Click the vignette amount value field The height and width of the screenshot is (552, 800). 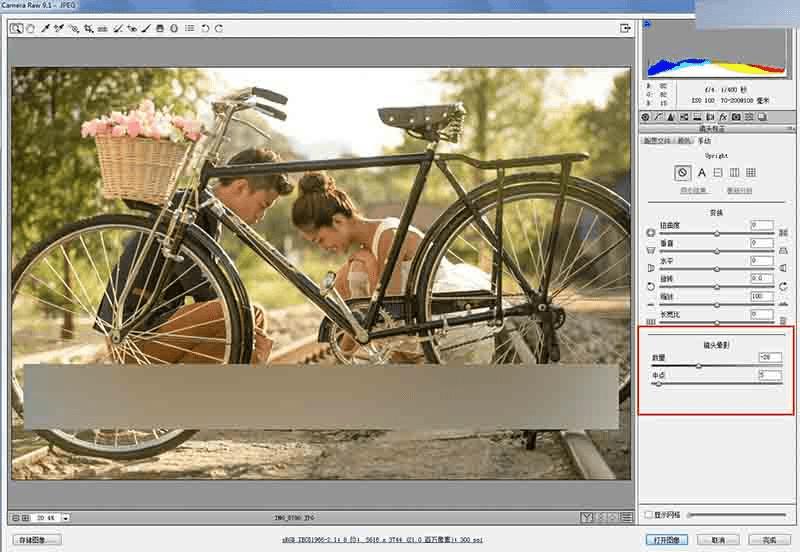click(x=769, y=357)
